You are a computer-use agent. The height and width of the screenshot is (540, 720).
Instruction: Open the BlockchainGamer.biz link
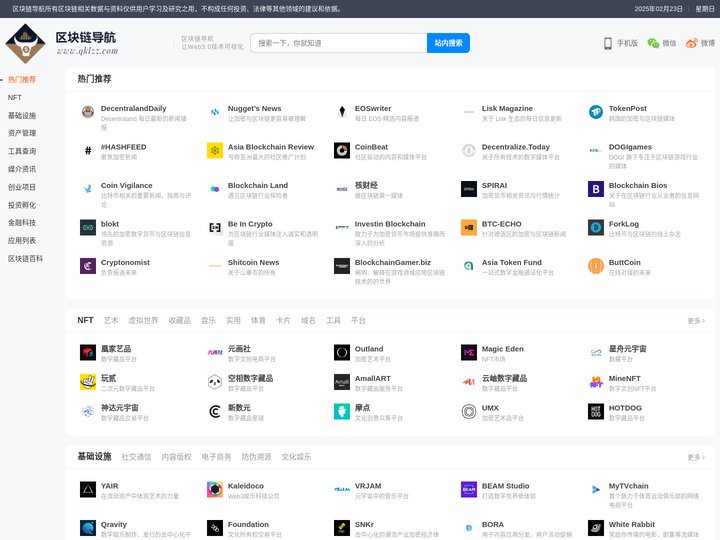tap(393, 263)
